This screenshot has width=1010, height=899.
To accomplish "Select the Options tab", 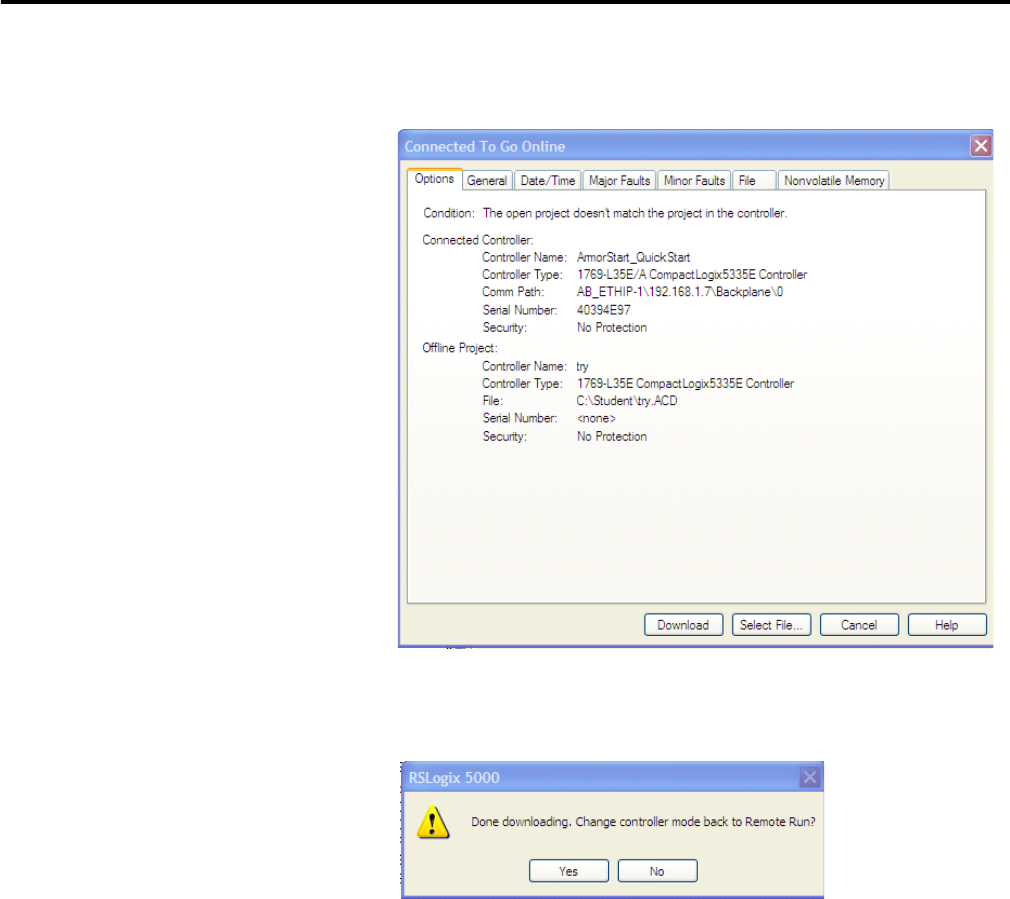I will (434, 179).
